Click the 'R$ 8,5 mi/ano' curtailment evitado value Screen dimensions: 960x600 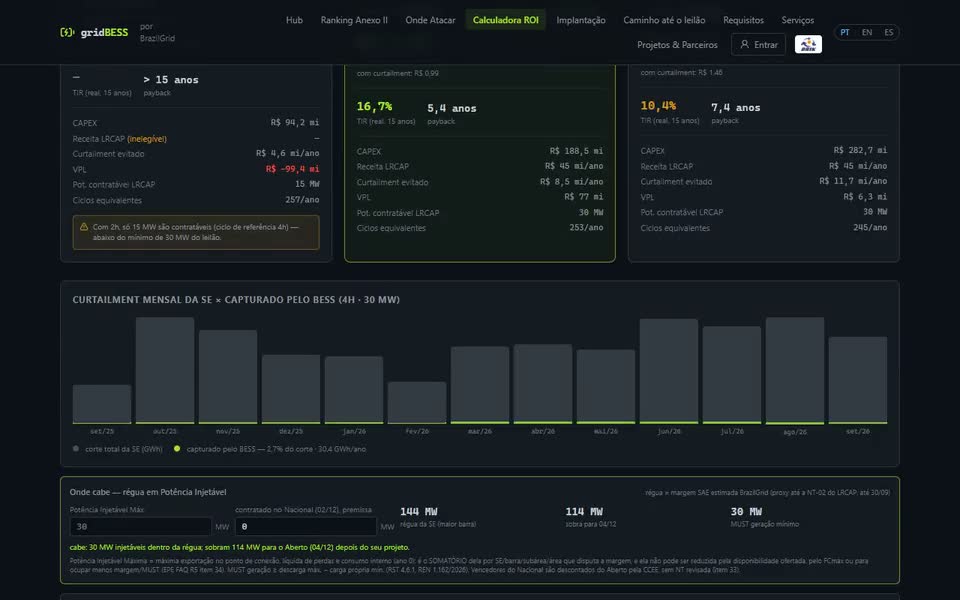point(571,182)
